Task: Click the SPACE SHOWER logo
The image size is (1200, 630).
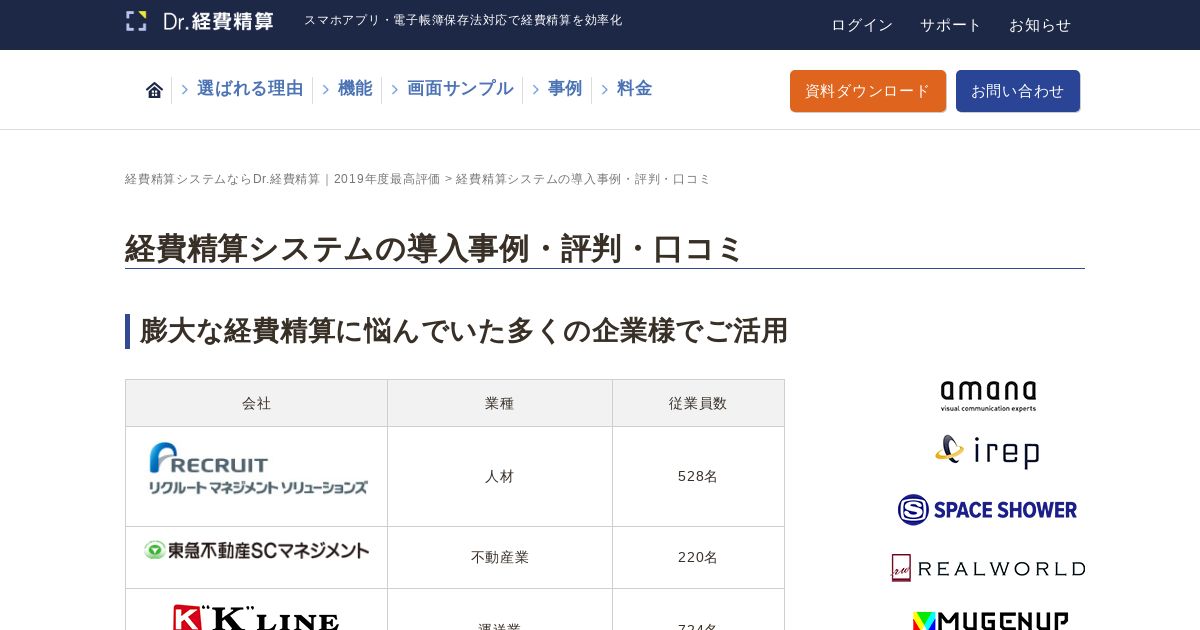Action: [988, 510]
